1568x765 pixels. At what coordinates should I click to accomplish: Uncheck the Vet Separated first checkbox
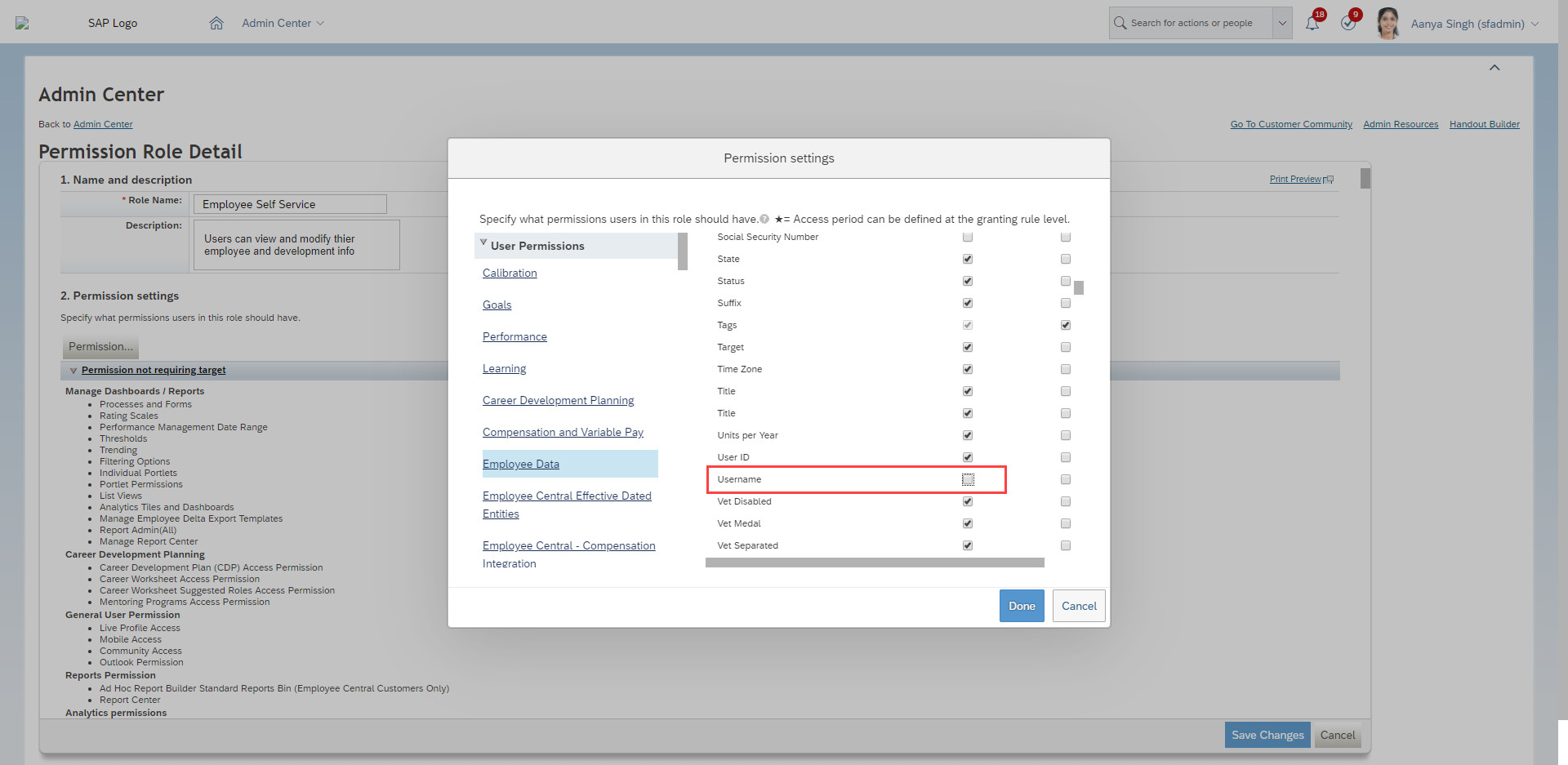click(968, 545)
